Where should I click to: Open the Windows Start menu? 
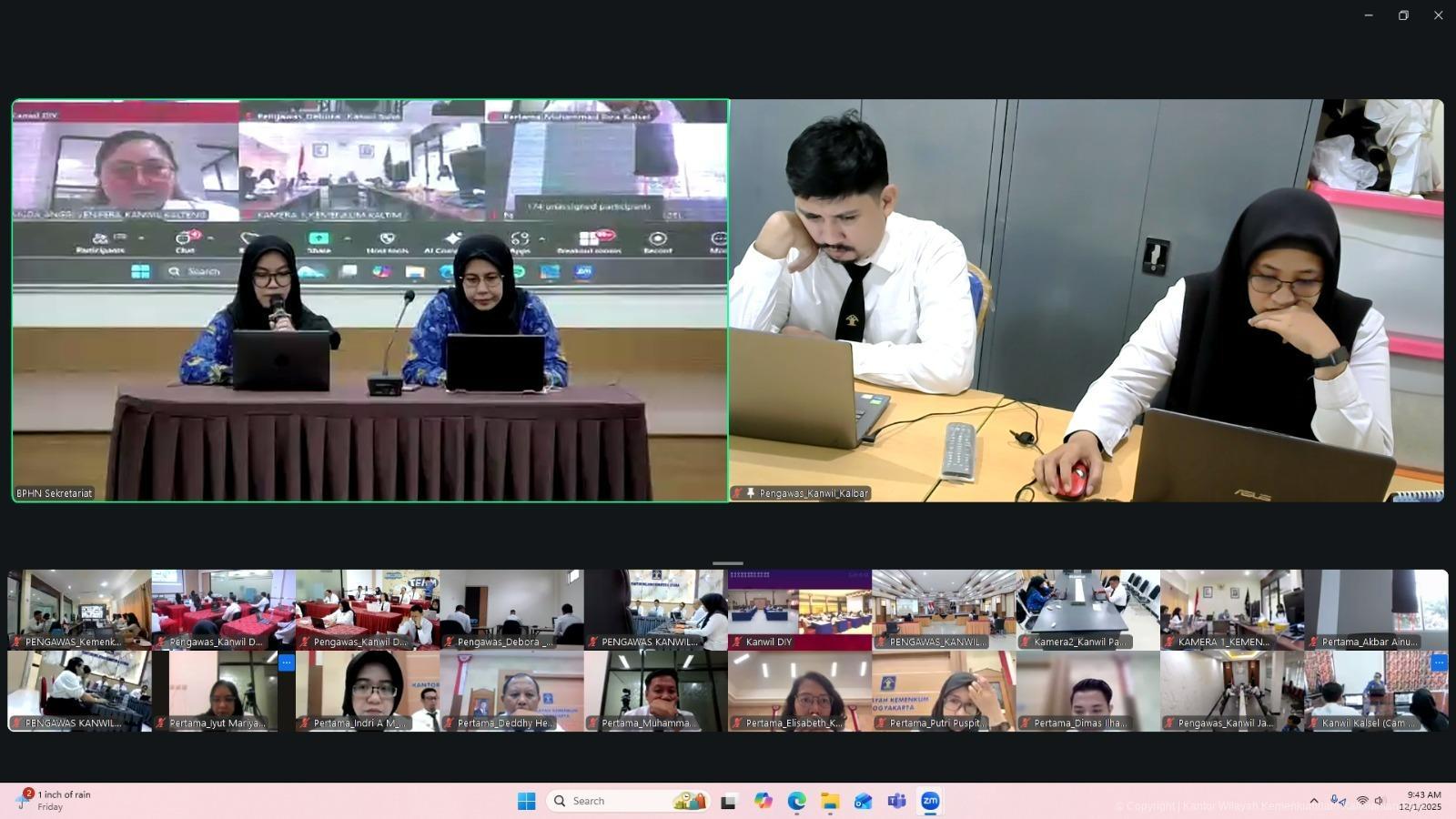coord(526,801)
